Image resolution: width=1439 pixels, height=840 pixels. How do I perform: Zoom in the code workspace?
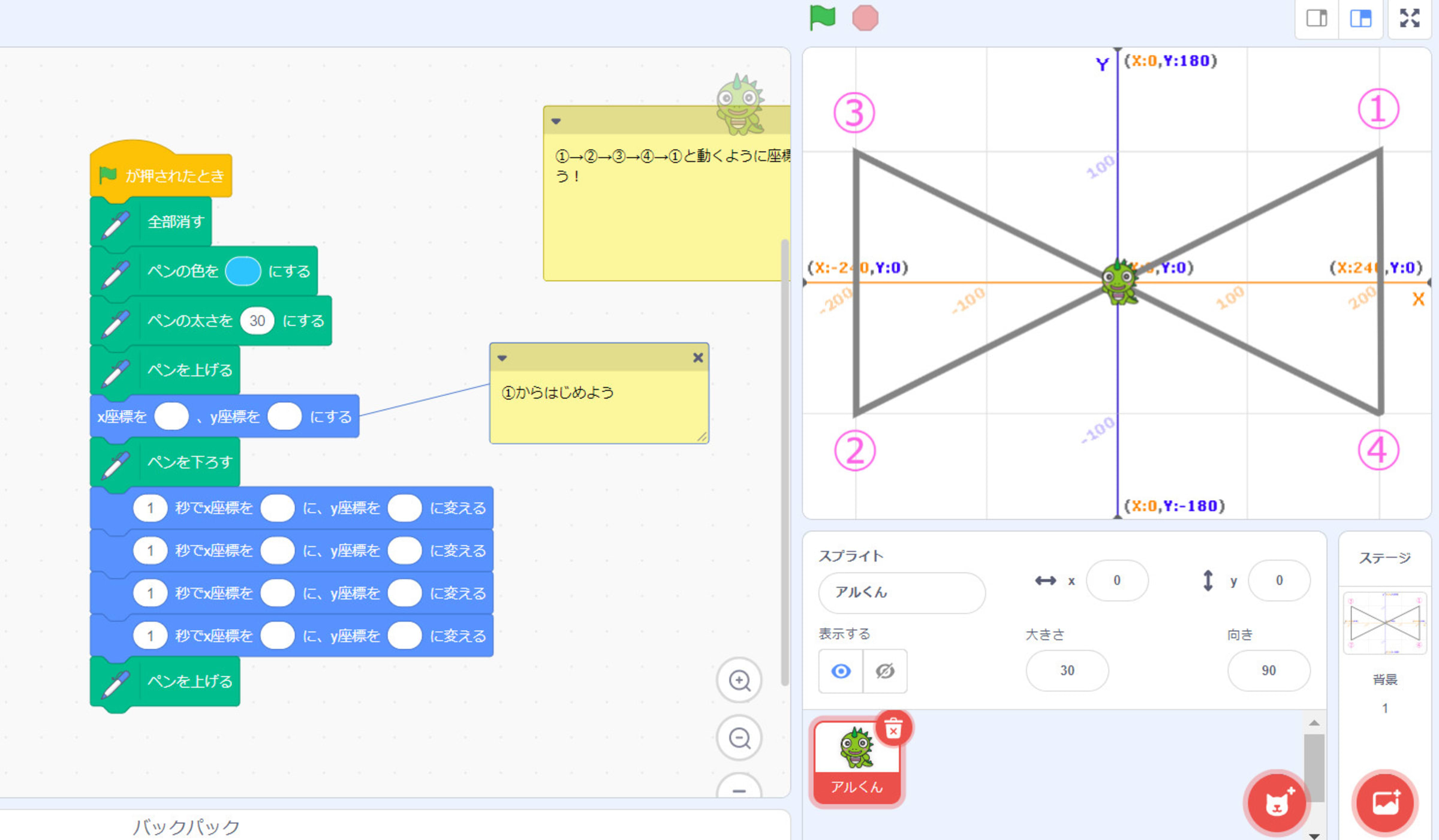click(739, 681)
